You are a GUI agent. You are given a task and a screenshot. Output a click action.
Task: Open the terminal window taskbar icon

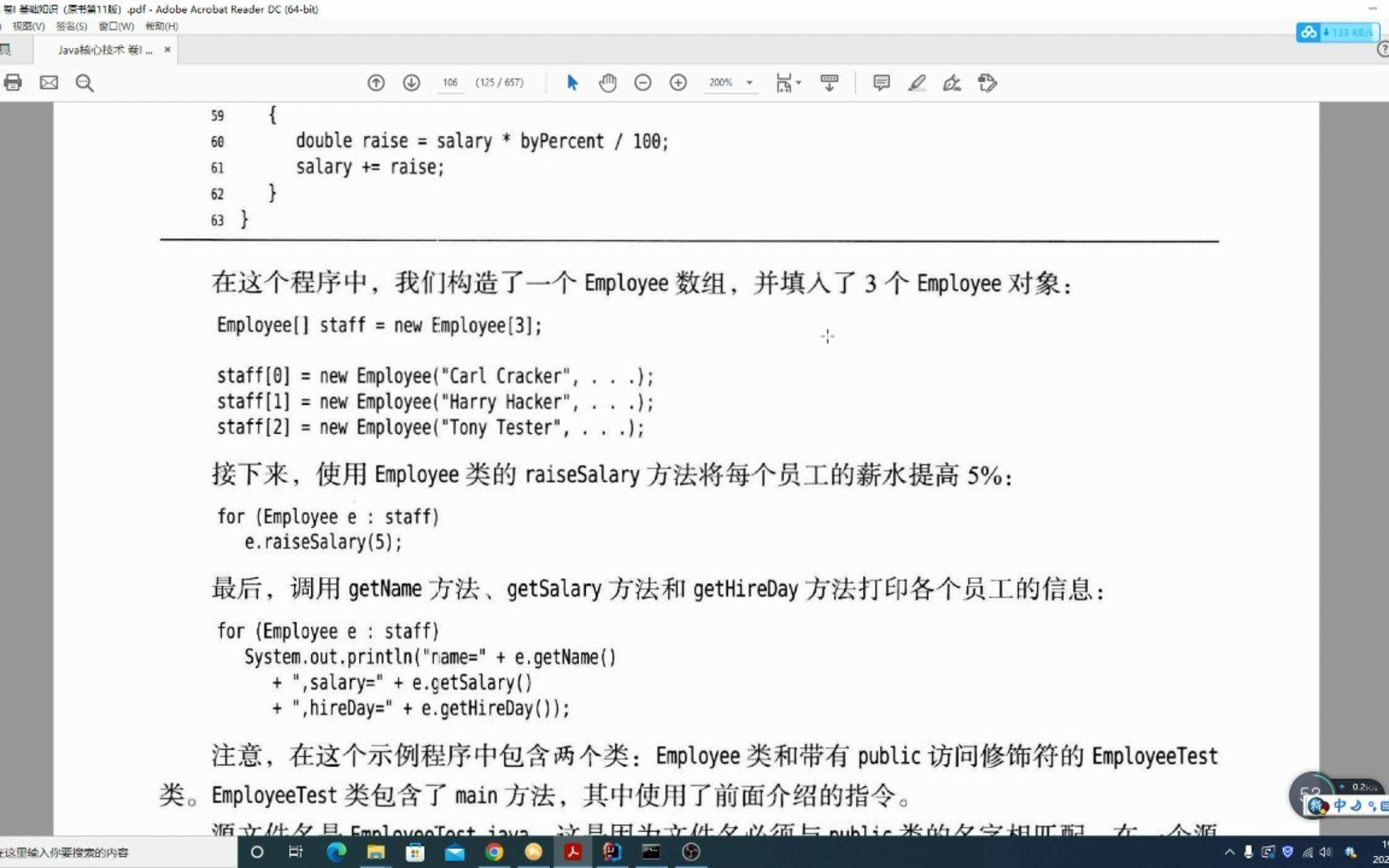(x=651, y=852)
